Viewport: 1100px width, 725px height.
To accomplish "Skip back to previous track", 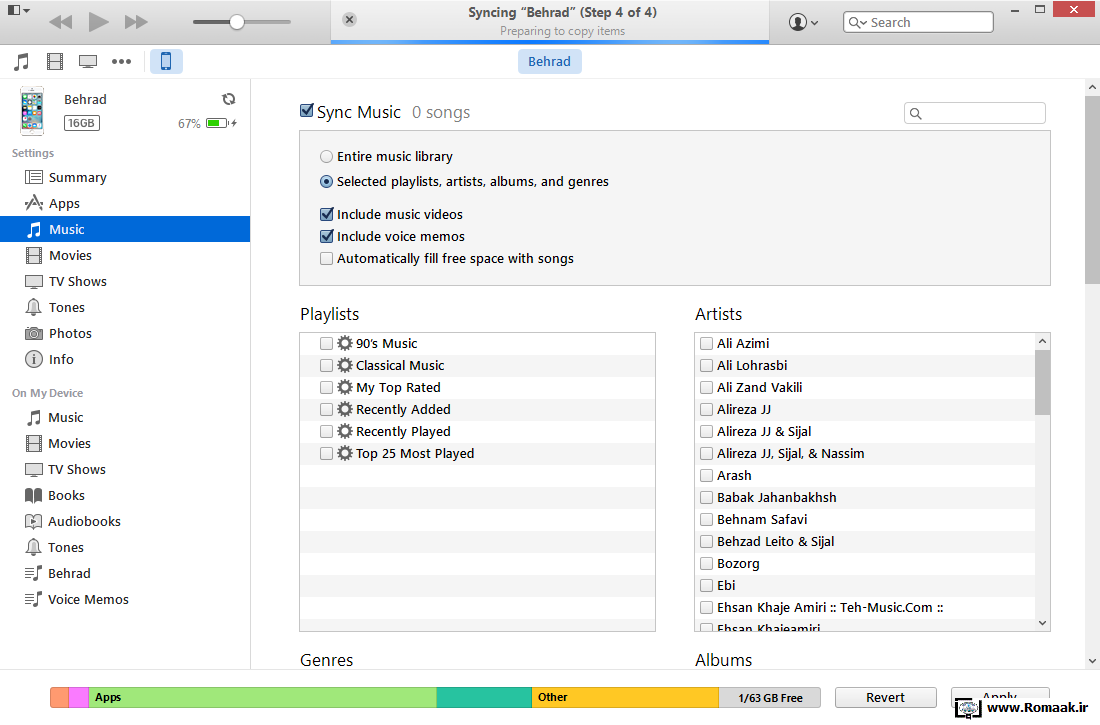I will click(x=60, y=22).
